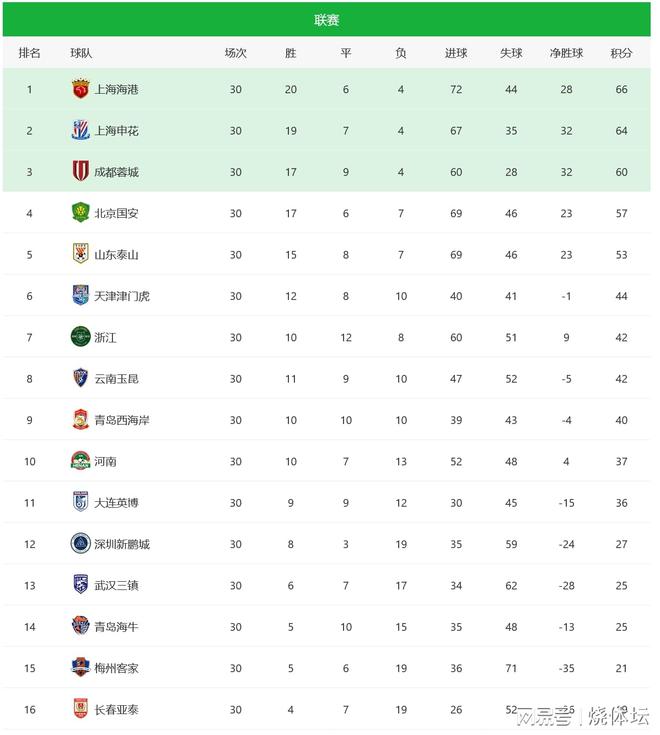Click the Dalian Yingbo (大连英博) team badge
The height and width of the screenshot is (735, 660).
80,502
